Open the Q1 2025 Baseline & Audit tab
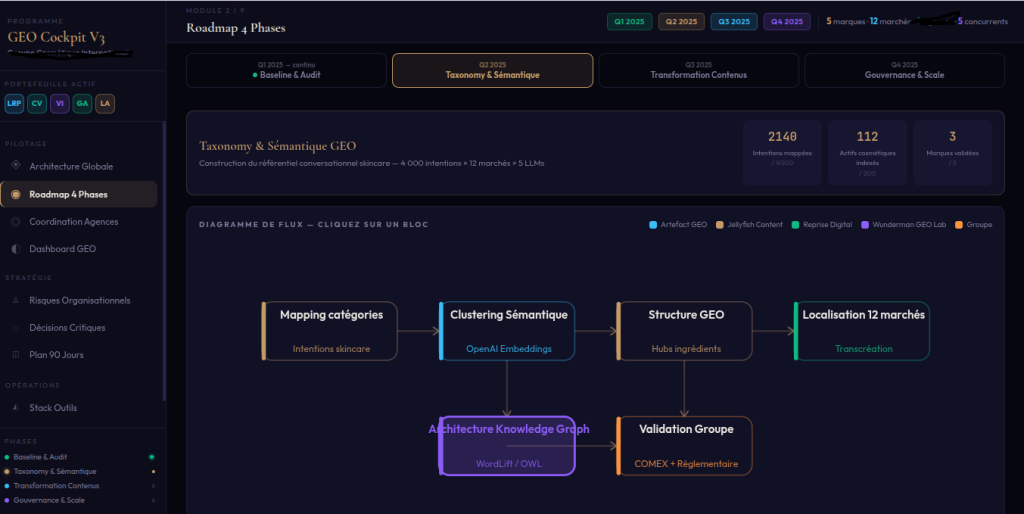Screen dimensions: 1024x514 (286, 70)
